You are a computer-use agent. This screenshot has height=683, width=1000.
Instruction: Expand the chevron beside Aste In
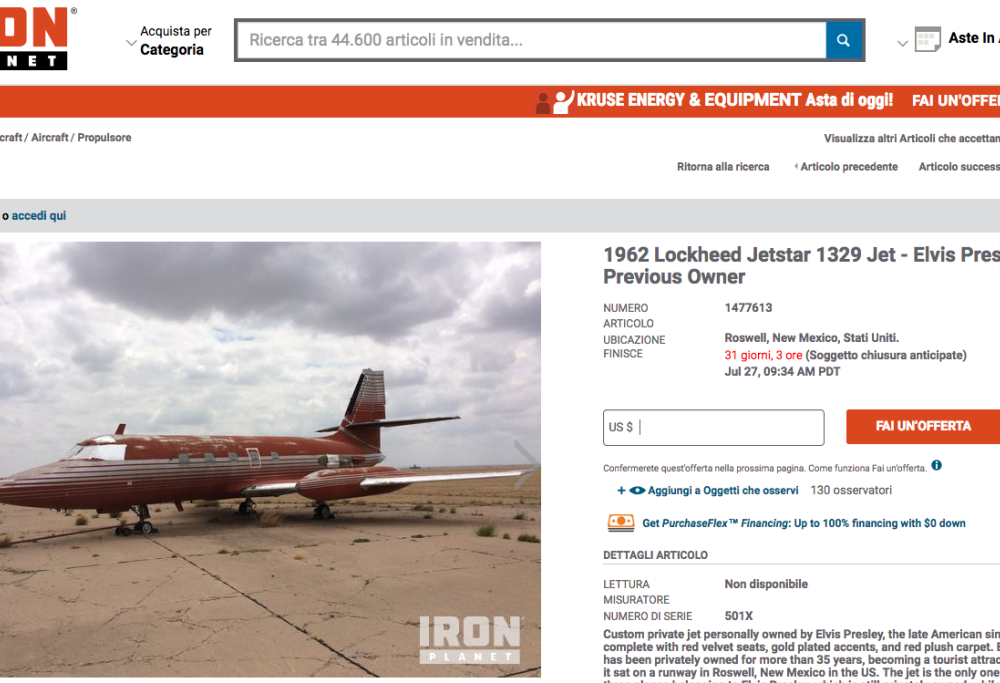click(902, 44)
